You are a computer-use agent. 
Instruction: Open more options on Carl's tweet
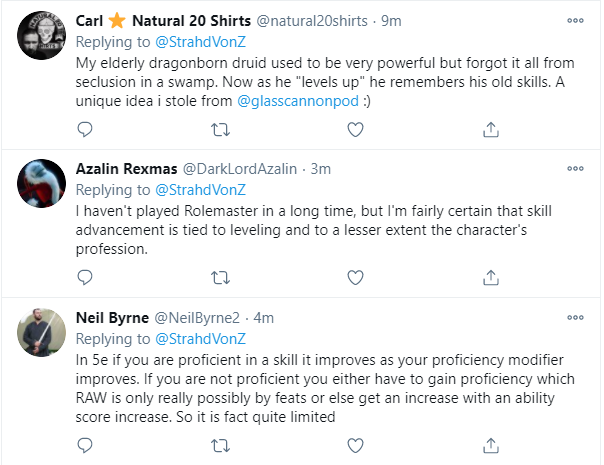click(575, 19)
